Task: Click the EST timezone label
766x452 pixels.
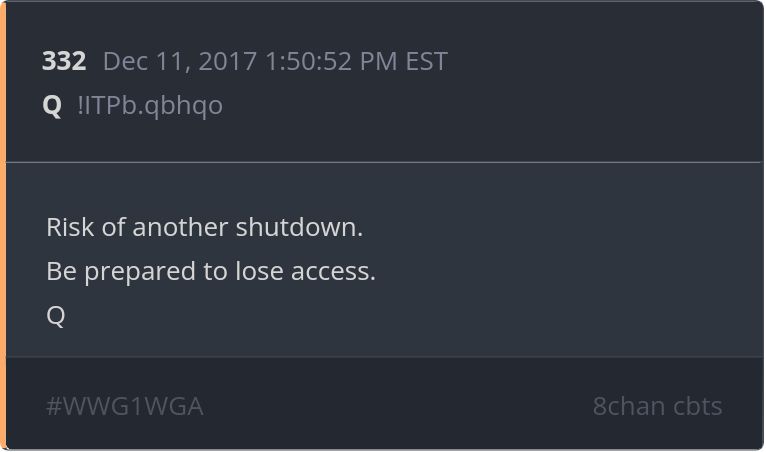Action: [426, 62]
